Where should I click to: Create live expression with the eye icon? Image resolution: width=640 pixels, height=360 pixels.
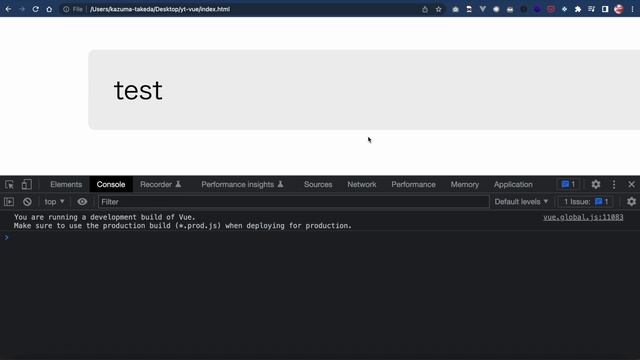click(82, 202)
